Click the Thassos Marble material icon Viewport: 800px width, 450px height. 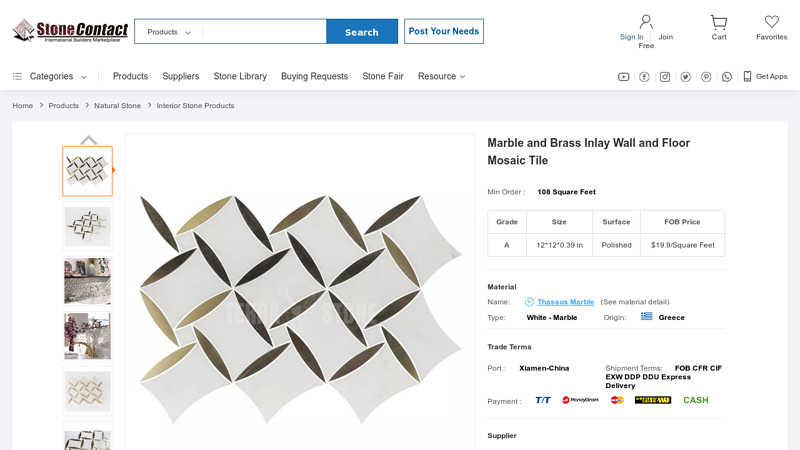[x=529, y=302]
